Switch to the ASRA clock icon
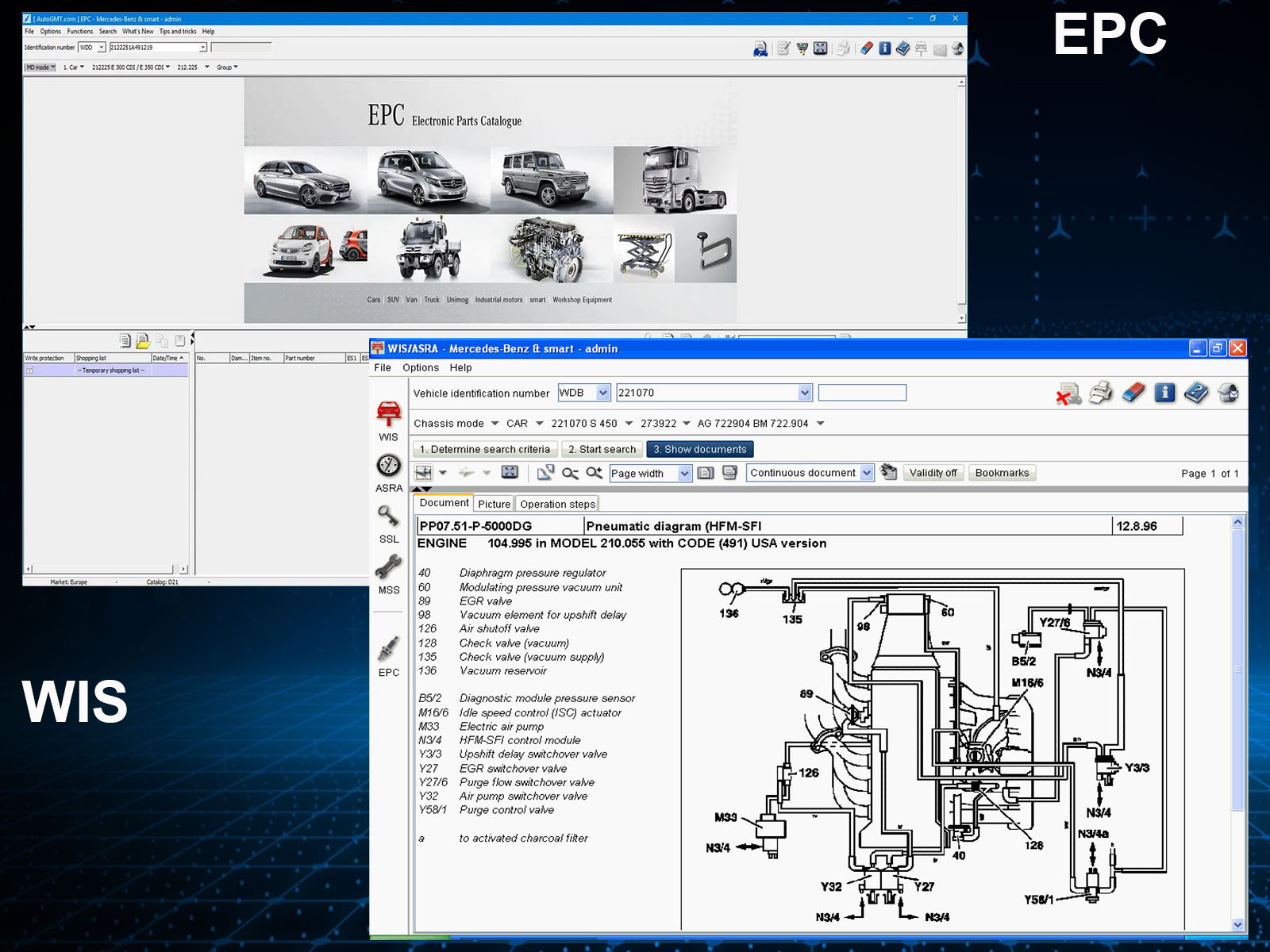The height and width of the screenshot is (952, 1270). [x=388, y=466]
